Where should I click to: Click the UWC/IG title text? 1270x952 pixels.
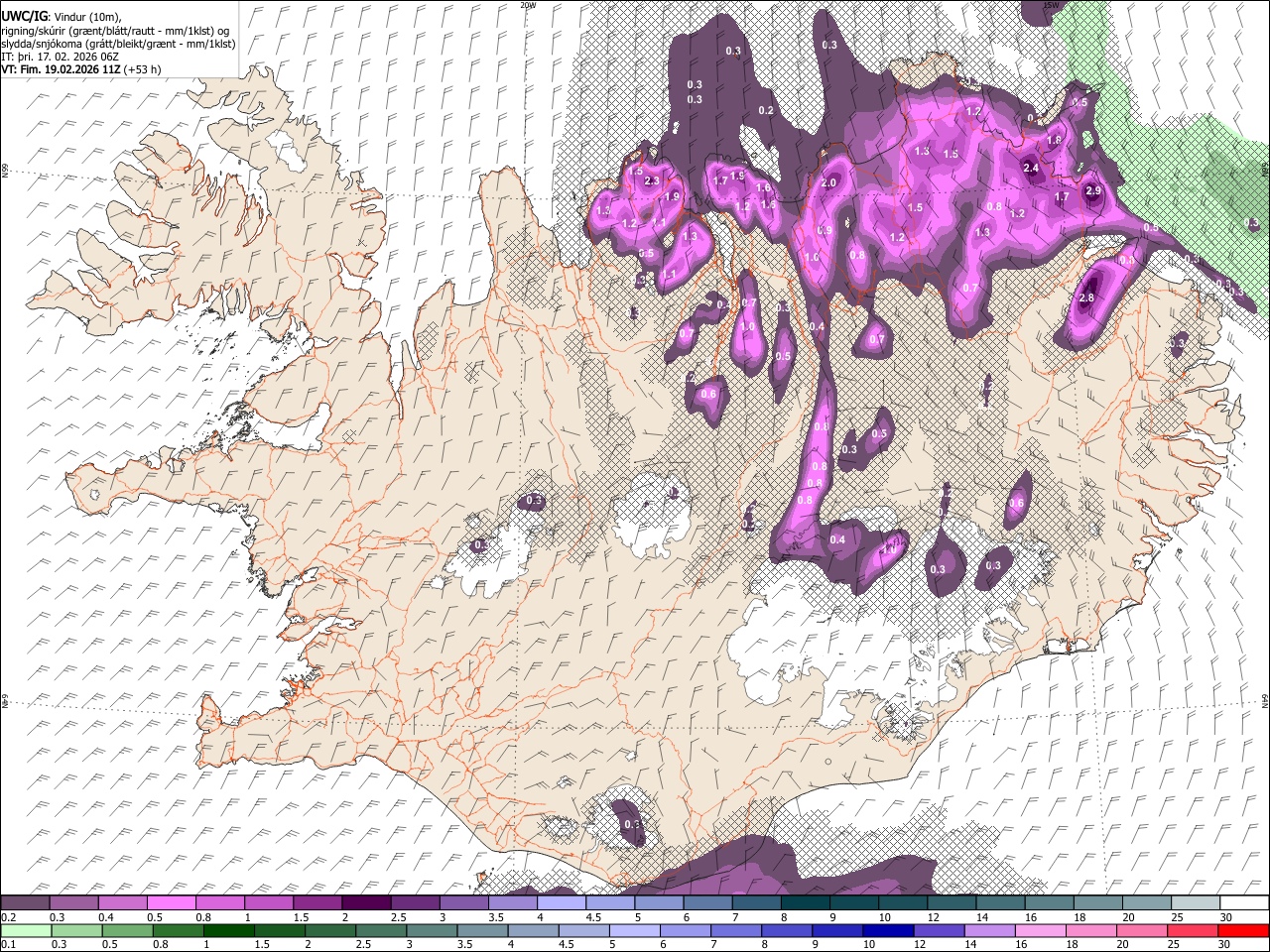click(x=25, y=17)
